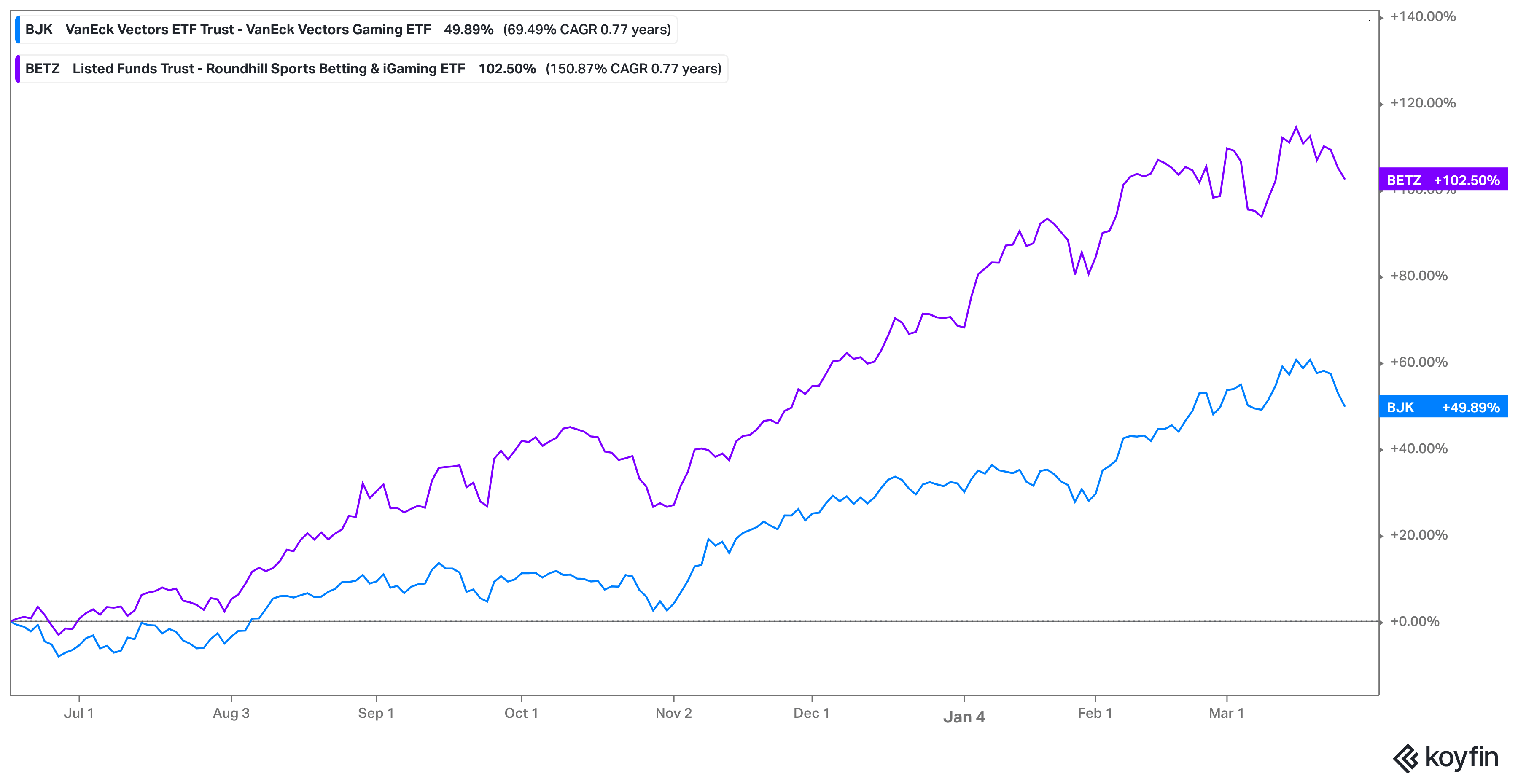
Task: Click the BJK legend entry at top
Action: click(347, 30)
